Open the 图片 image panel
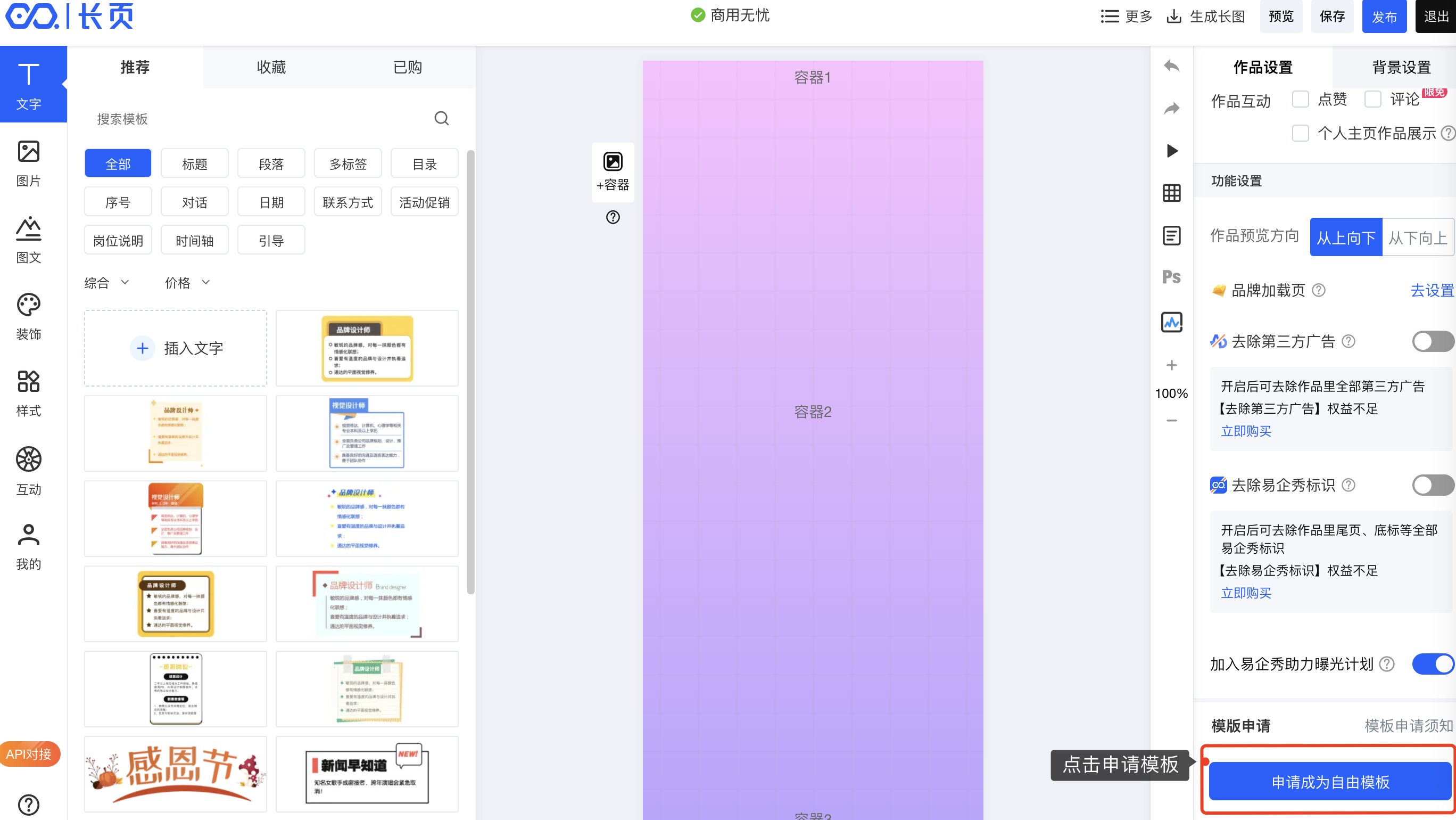The image size is (1456, 820). [x=28, y=163]
